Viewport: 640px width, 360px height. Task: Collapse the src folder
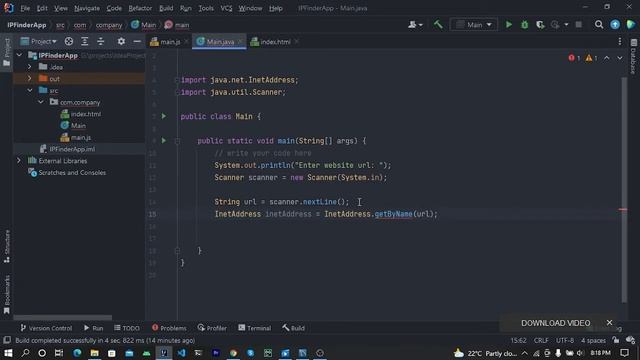[30, 90]
